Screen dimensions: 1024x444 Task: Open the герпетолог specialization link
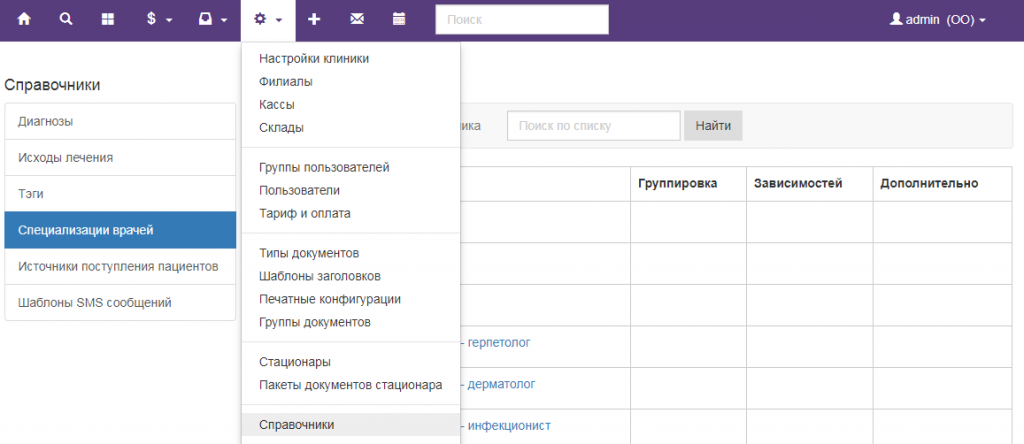(x=500, y=342)
